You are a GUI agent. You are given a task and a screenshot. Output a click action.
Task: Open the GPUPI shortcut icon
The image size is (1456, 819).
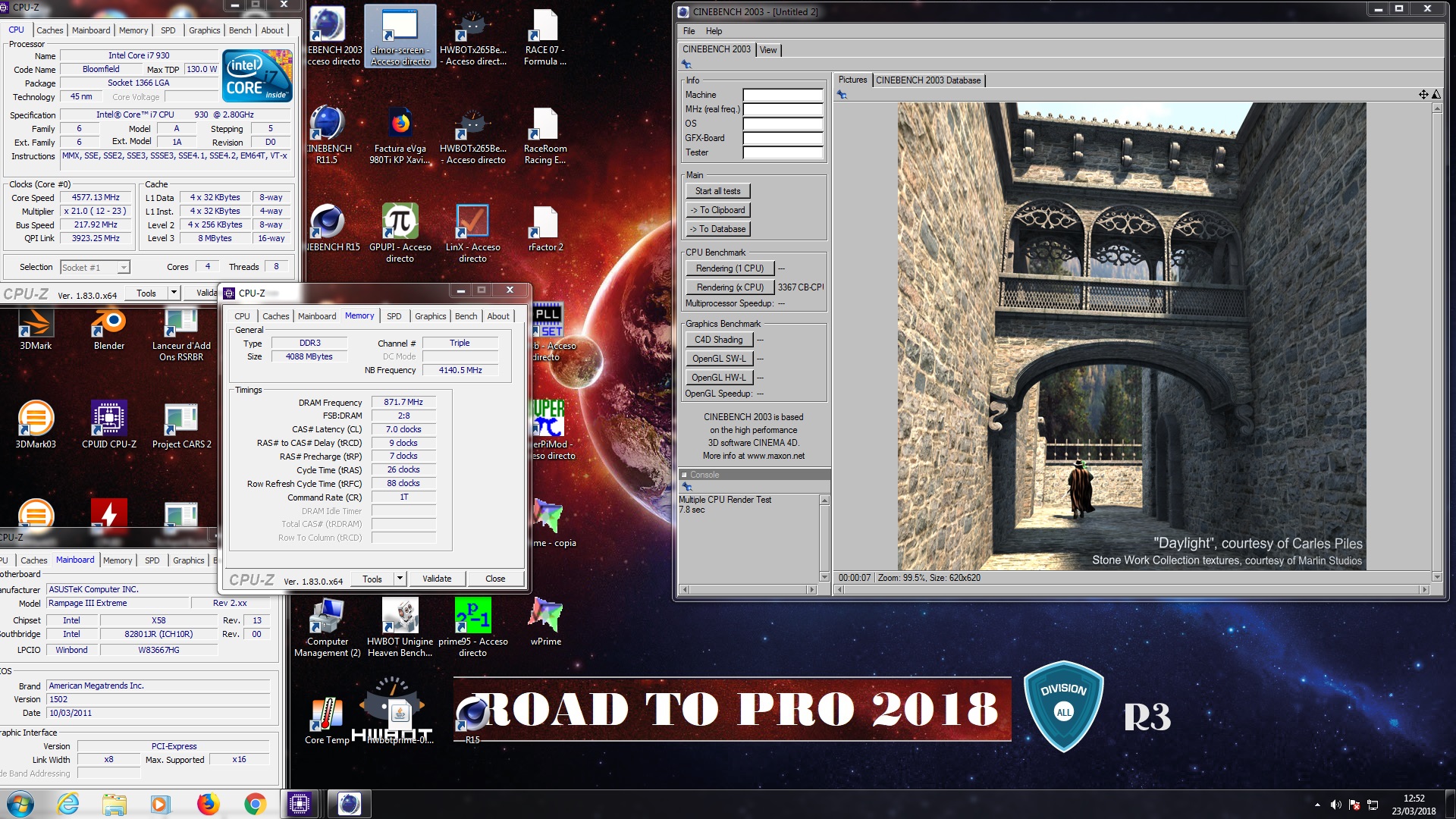coord(400,233)
